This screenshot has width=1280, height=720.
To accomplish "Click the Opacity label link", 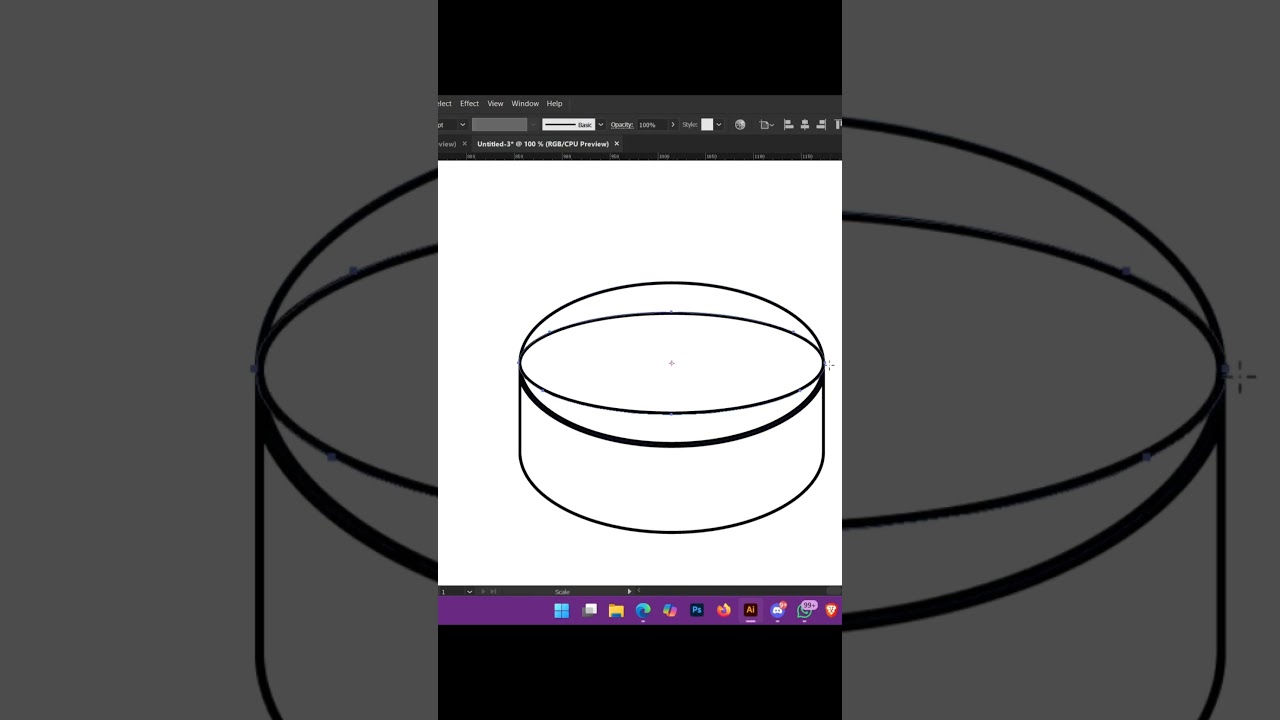I will [x=622, y=125].
